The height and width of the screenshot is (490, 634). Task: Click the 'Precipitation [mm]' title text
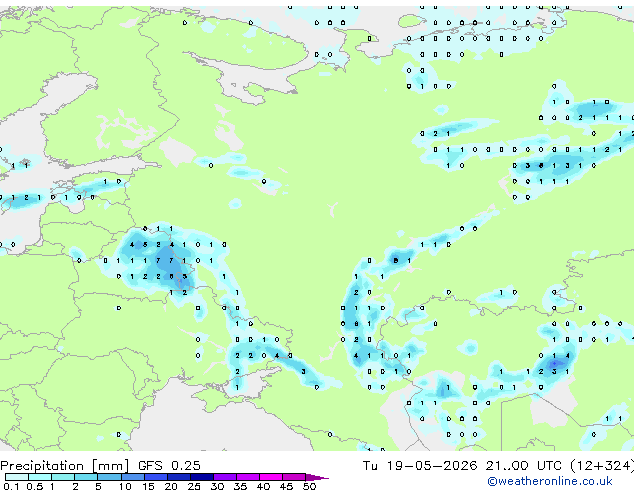(65, 466)
